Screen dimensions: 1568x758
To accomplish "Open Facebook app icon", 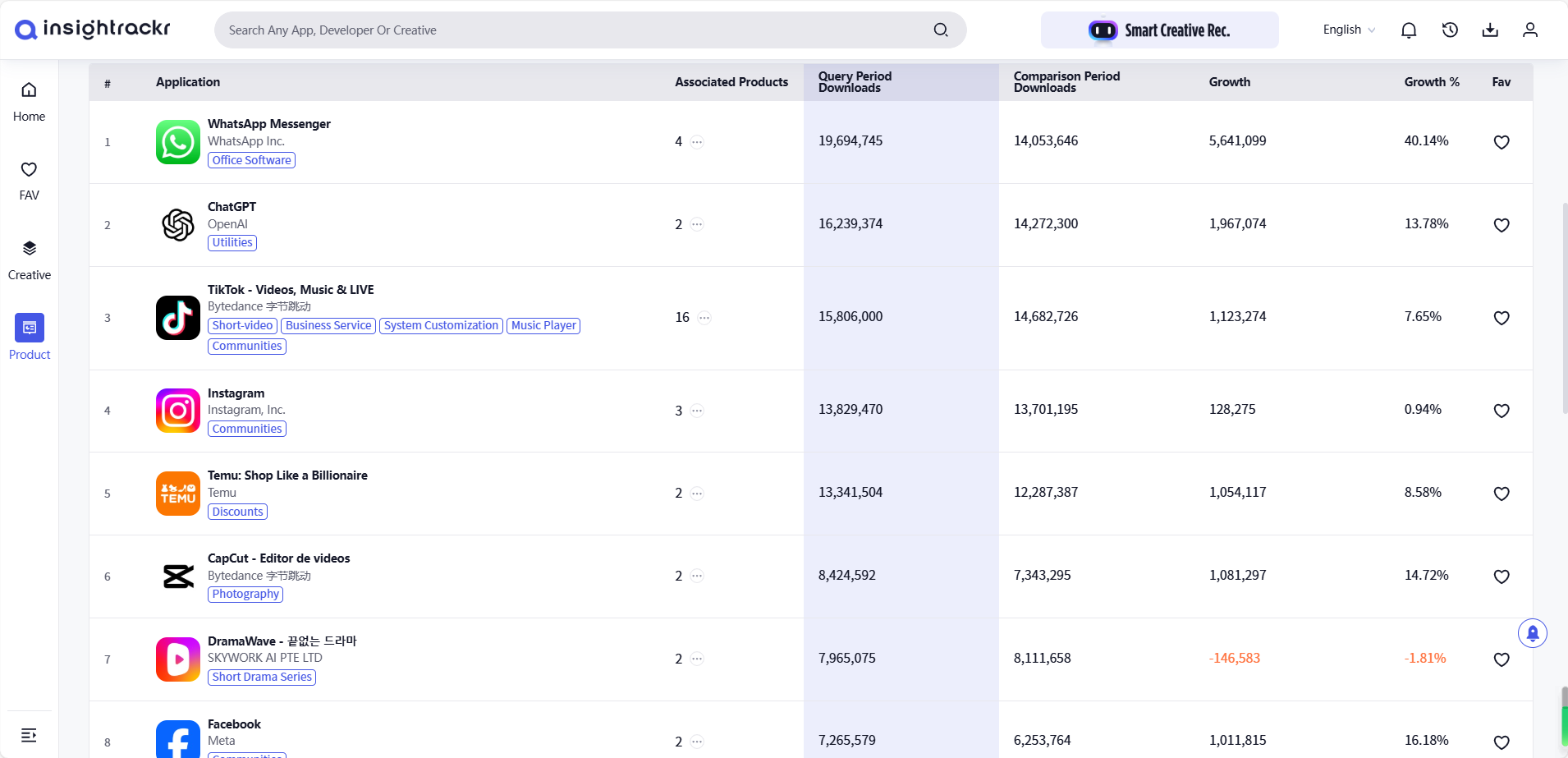I will tap(178, 739).
